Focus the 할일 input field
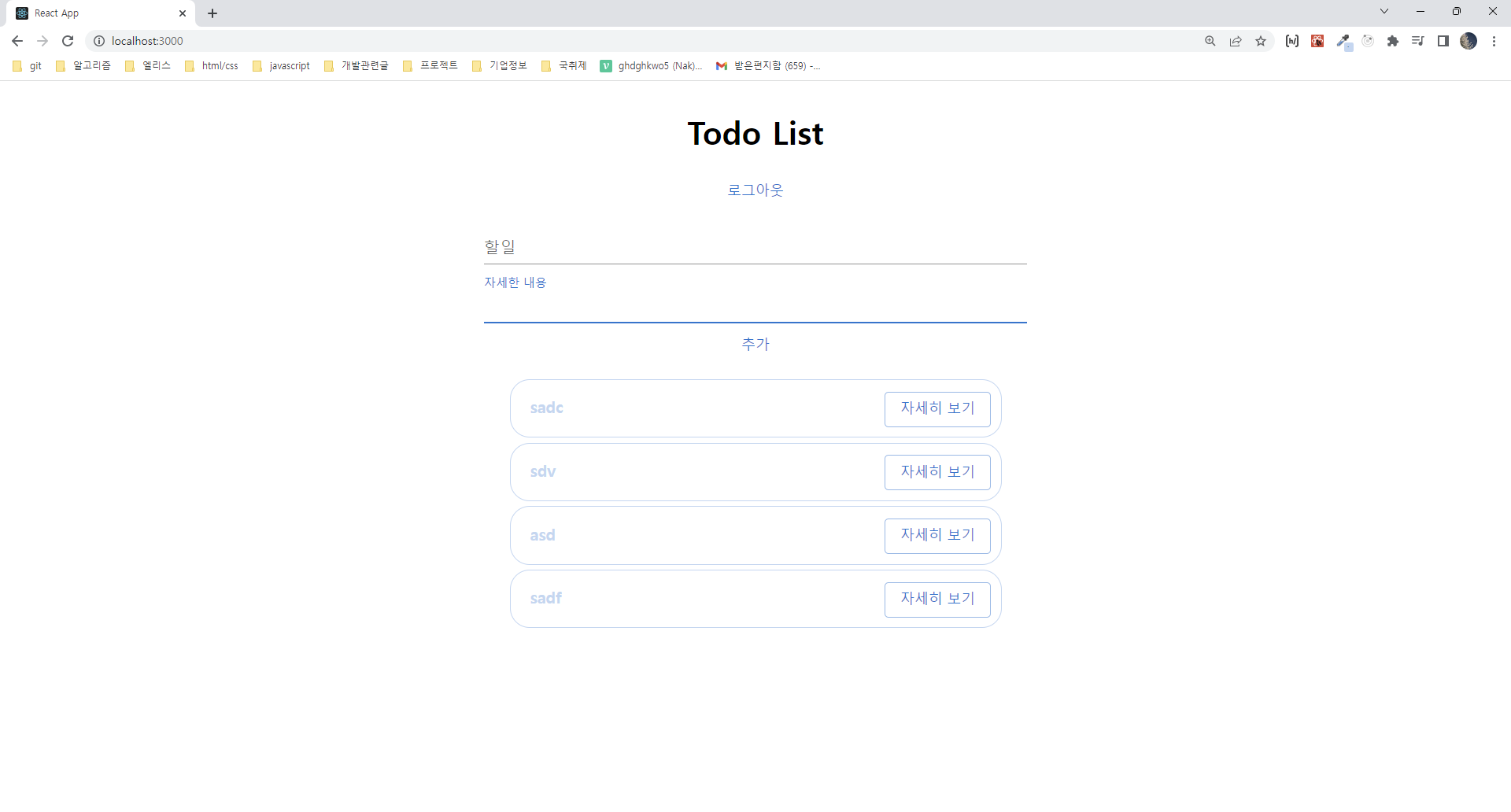Screen dimensions: 1511x812 point(755,245)
